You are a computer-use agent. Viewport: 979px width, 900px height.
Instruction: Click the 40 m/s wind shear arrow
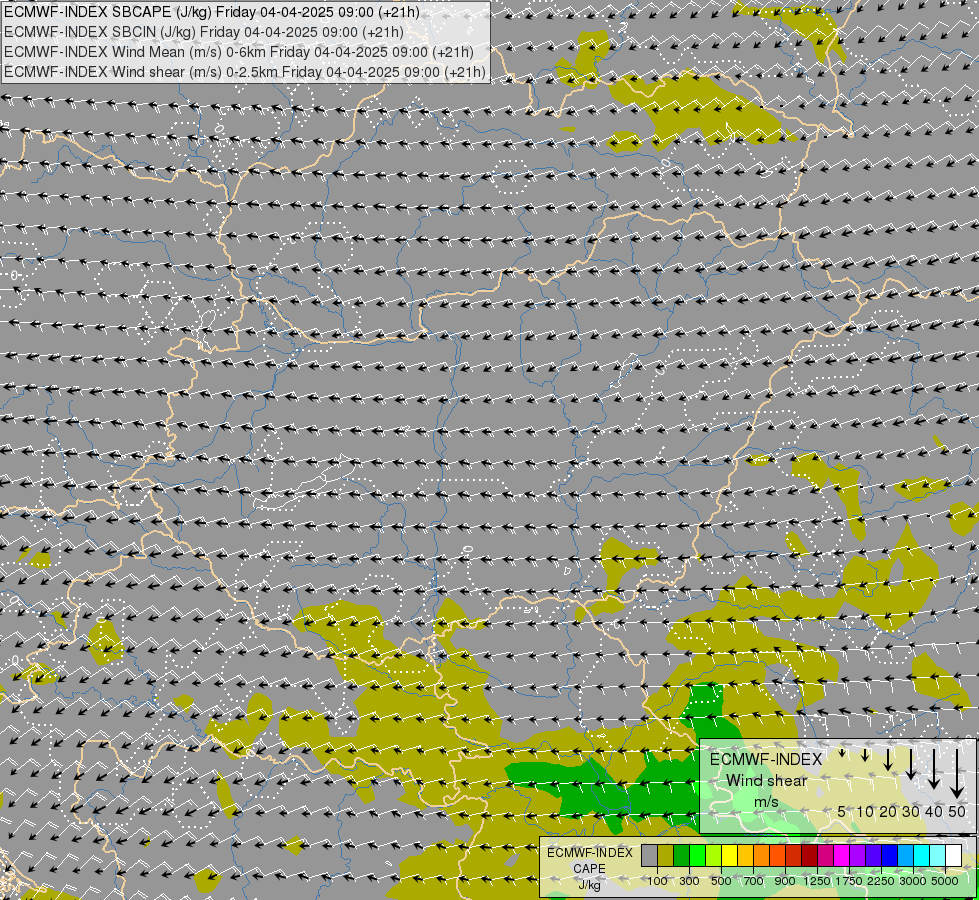(x=933, y=768)
